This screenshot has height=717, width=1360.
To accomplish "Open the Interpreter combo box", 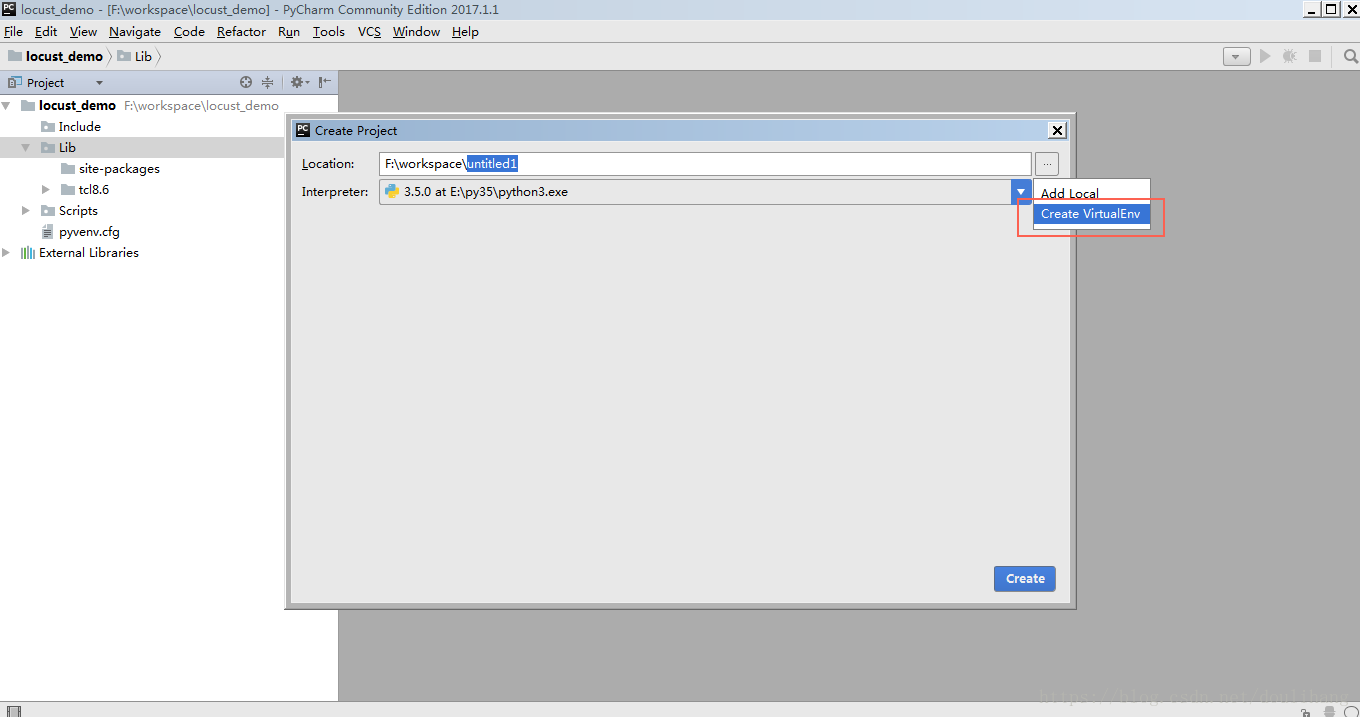I will pos(704,192).
